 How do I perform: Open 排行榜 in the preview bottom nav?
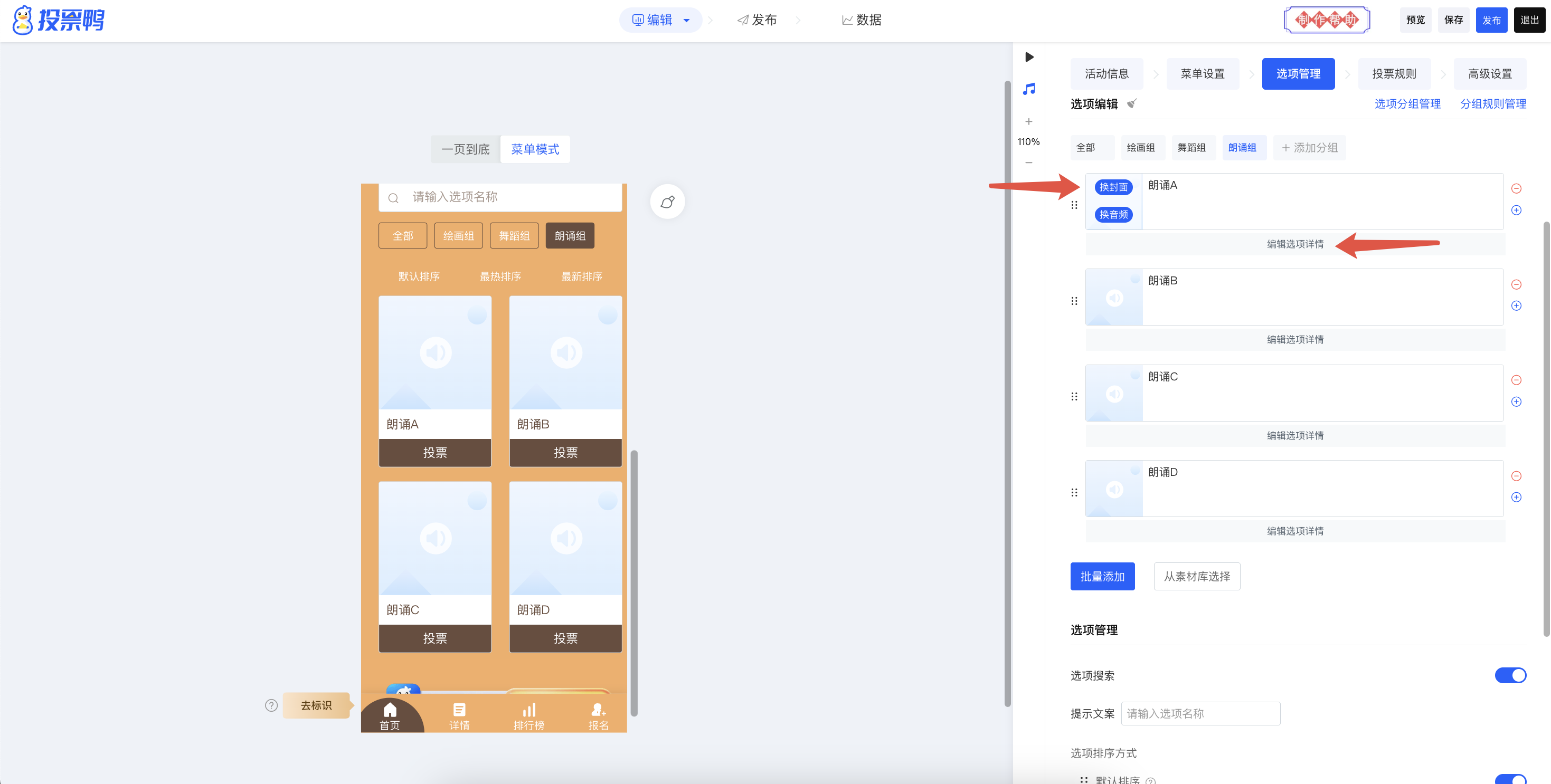528,716
